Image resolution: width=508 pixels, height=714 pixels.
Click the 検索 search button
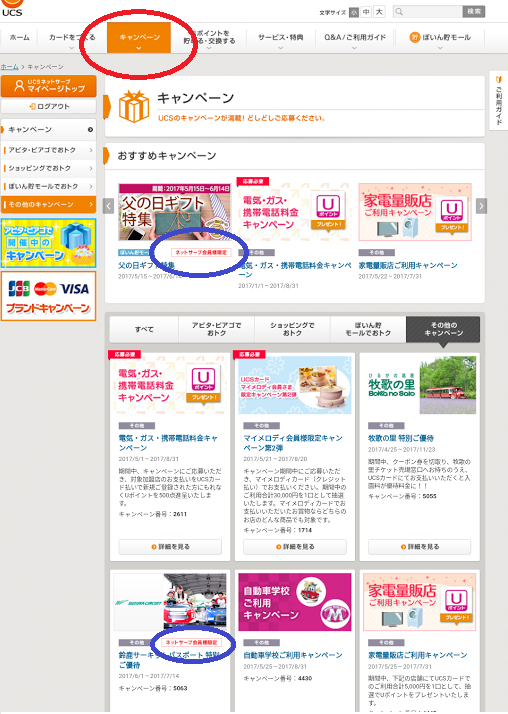click(474, 12)
